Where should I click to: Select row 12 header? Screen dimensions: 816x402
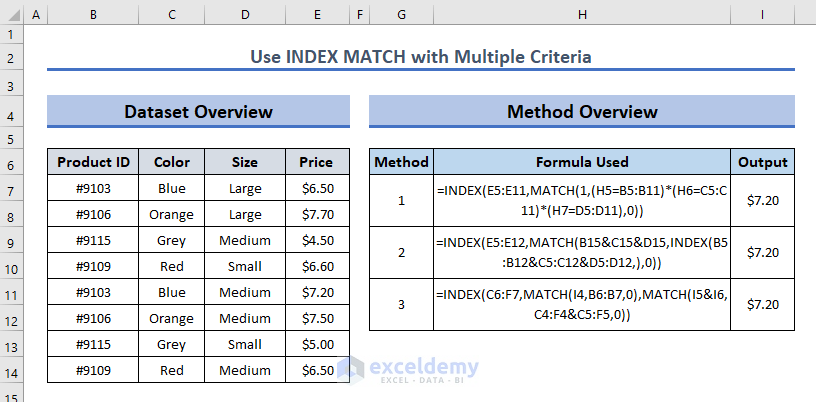point(10,318)
